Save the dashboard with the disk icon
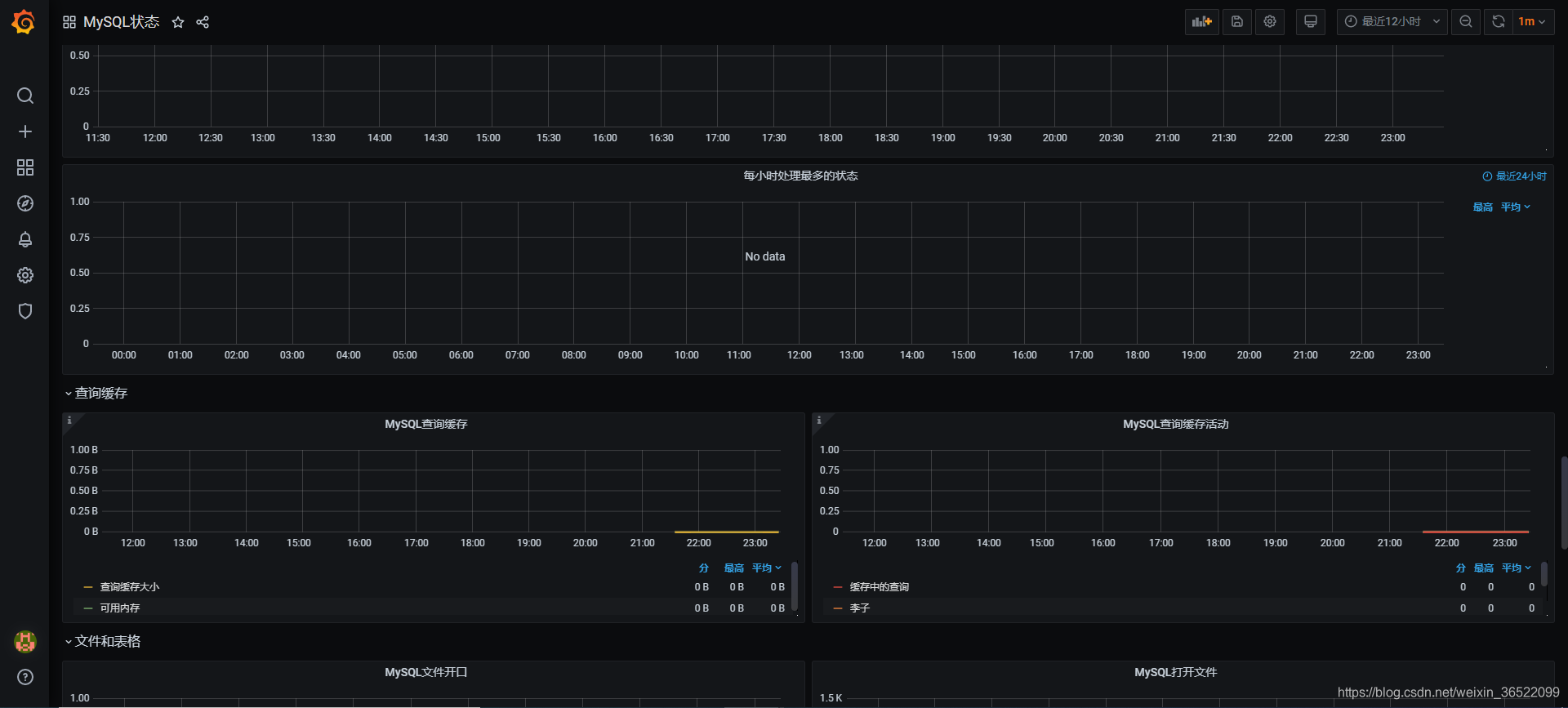Screen dimensions: 1568x708 tap(1237, 22)
